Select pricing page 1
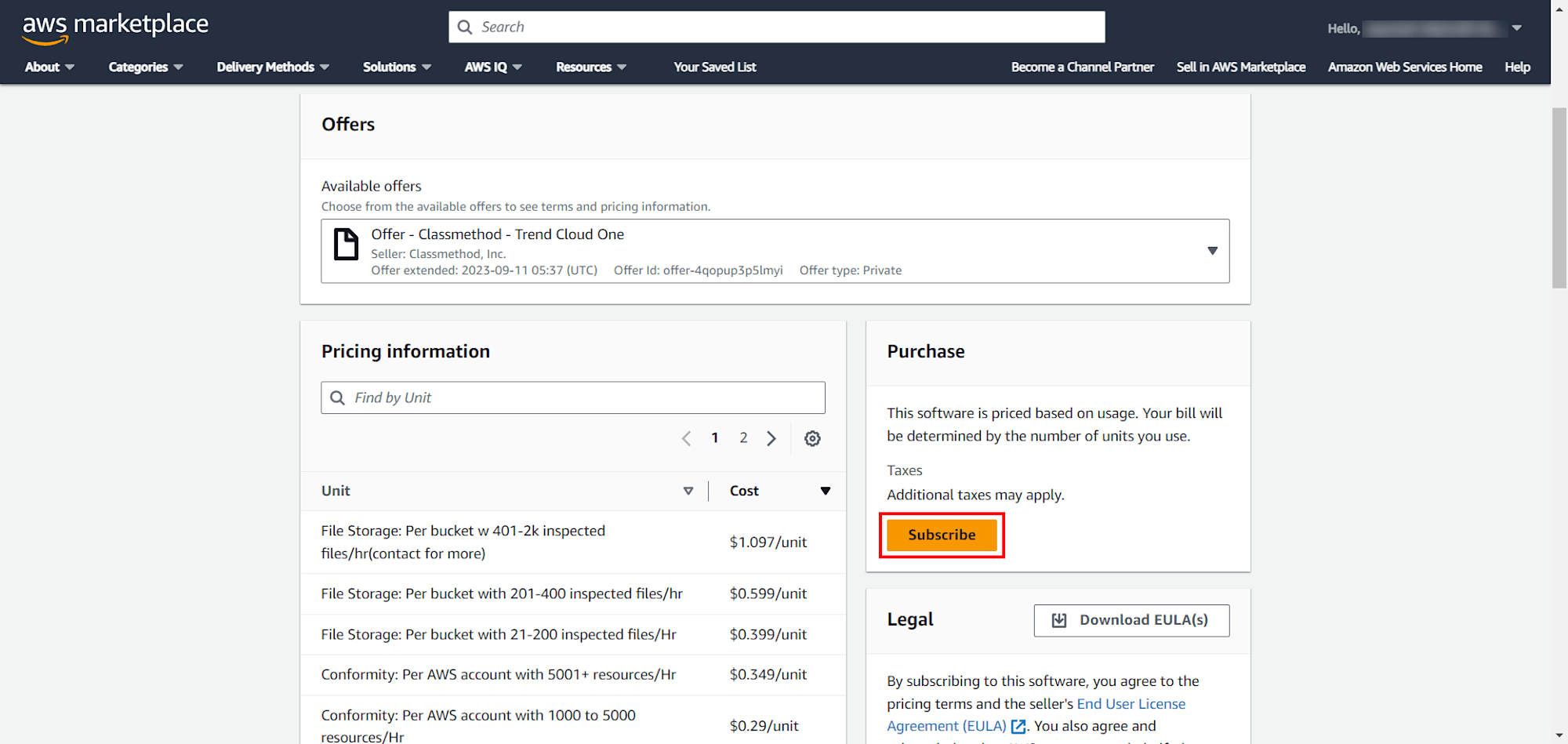The width and height of the screenshot is (1568, 744). pos(715,438)
